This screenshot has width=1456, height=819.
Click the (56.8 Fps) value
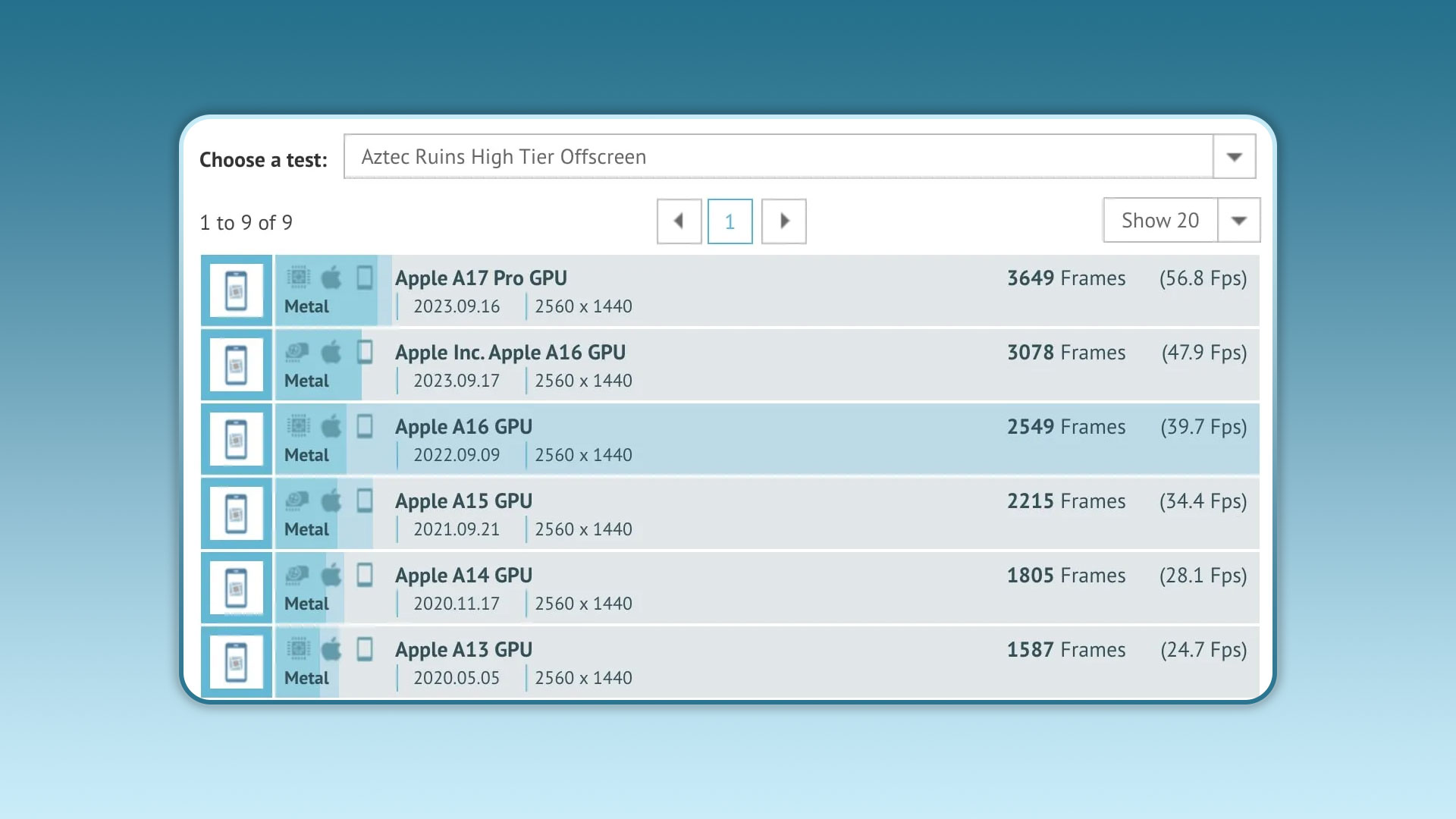click(1203, 278)
